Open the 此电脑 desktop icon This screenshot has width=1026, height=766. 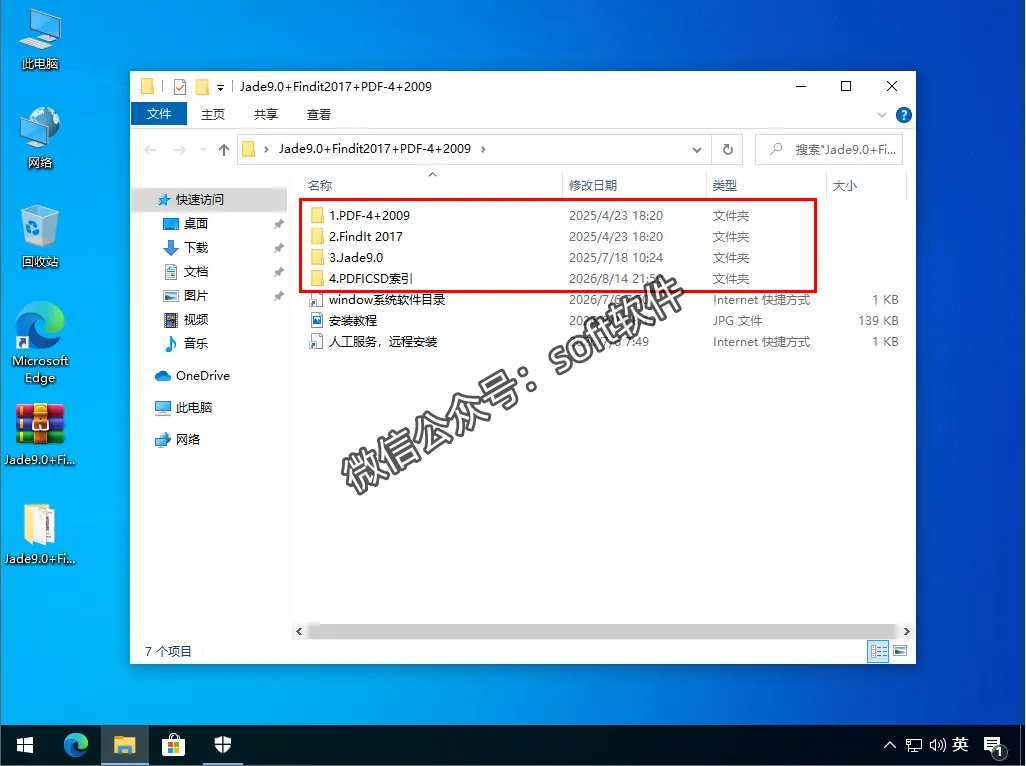tap(40, 39)
